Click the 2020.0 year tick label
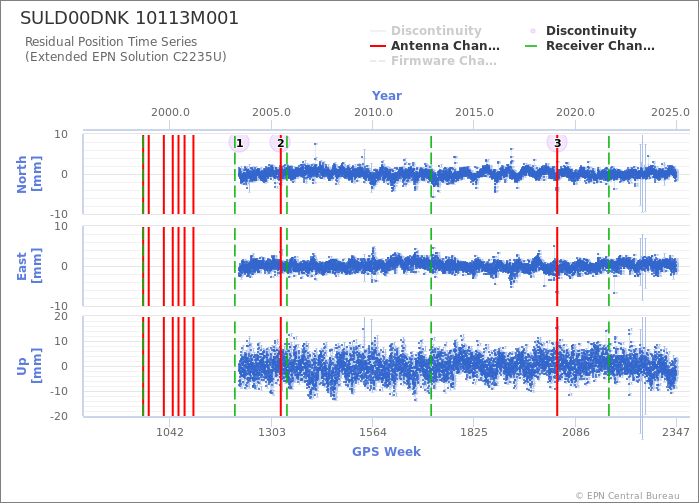The image size is (700, 504). tap(575, 112)
